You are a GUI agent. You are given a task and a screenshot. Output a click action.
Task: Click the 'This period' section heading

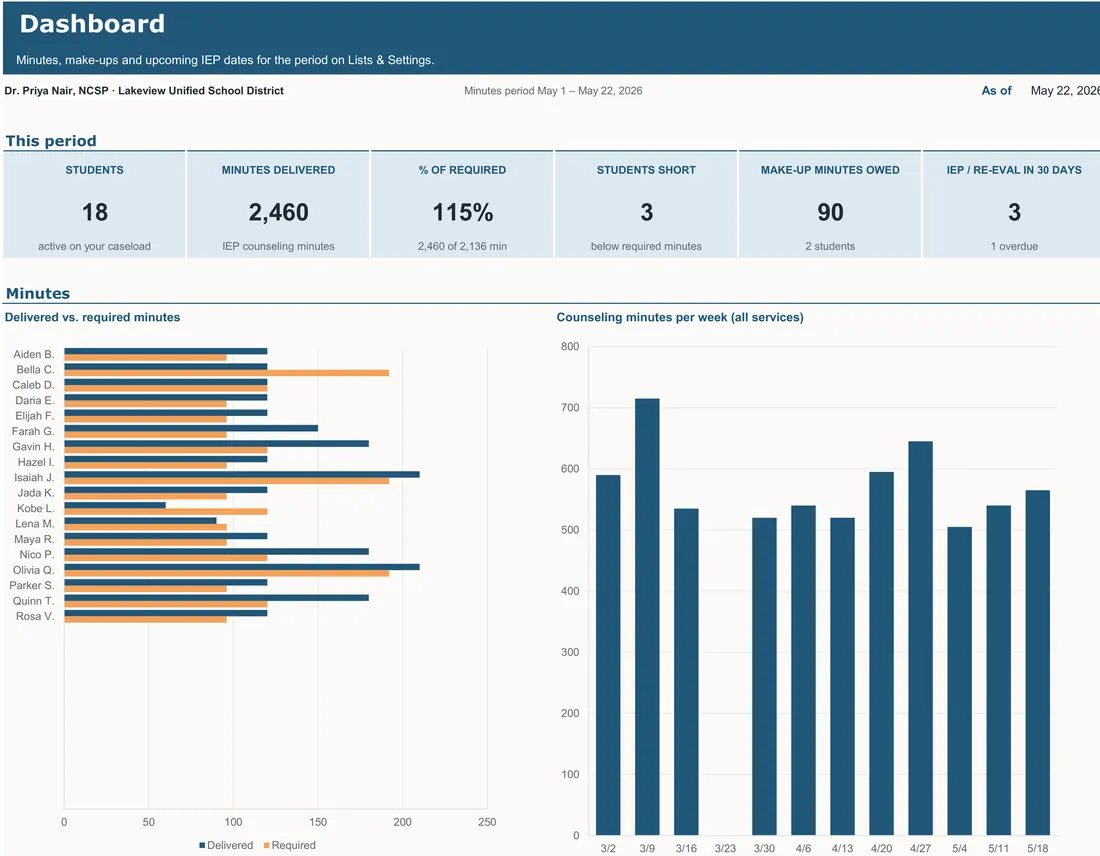coord(51,140)
